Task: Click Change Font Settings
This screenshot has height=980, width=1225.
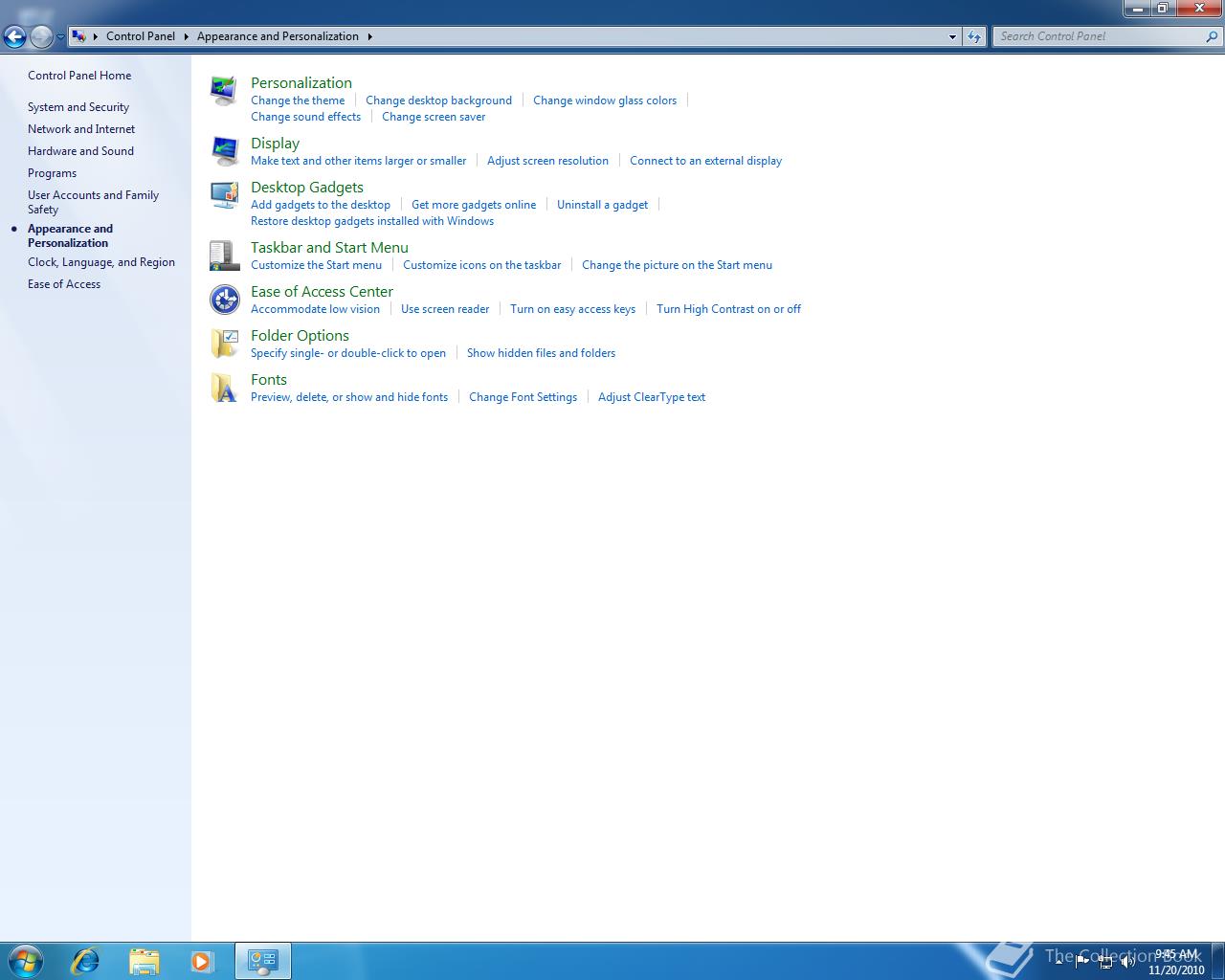Action: tap(523, 397)
